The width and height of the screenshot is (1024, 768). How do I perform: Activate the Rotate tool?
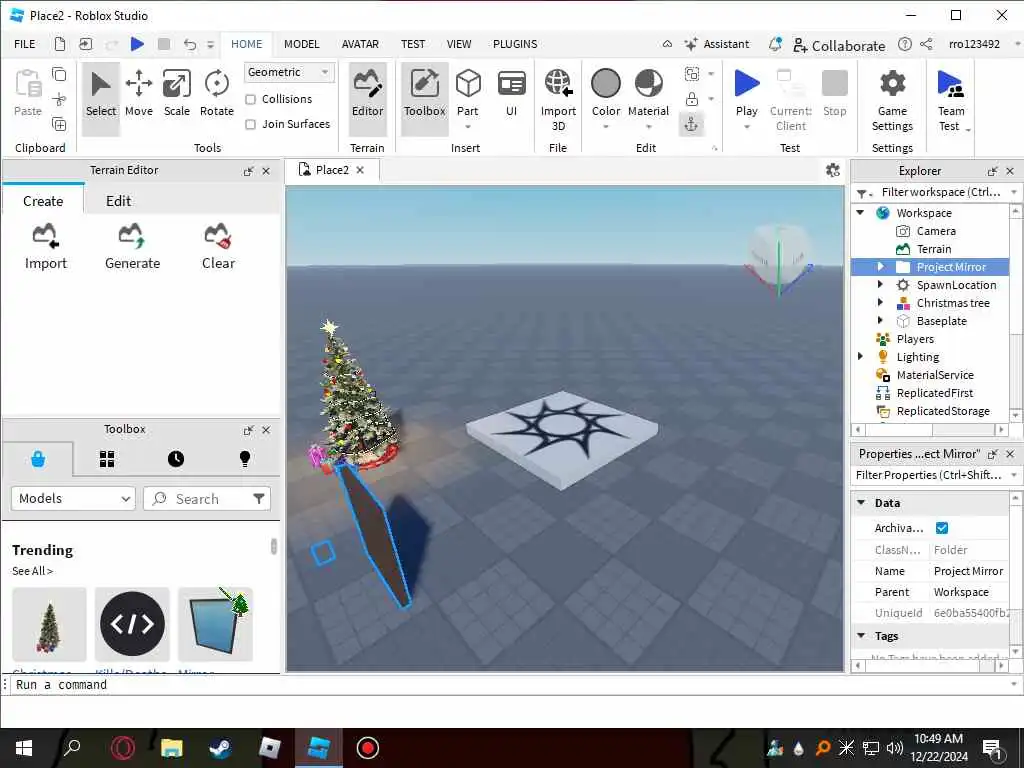click(x=217, y=94)
